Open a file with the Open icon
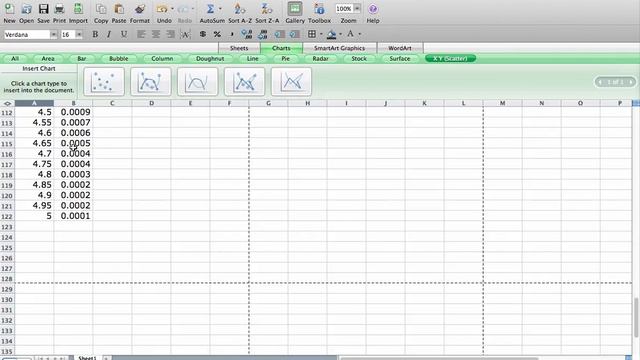Viewport: 640px width, 360px height. (x=27, y=9)
